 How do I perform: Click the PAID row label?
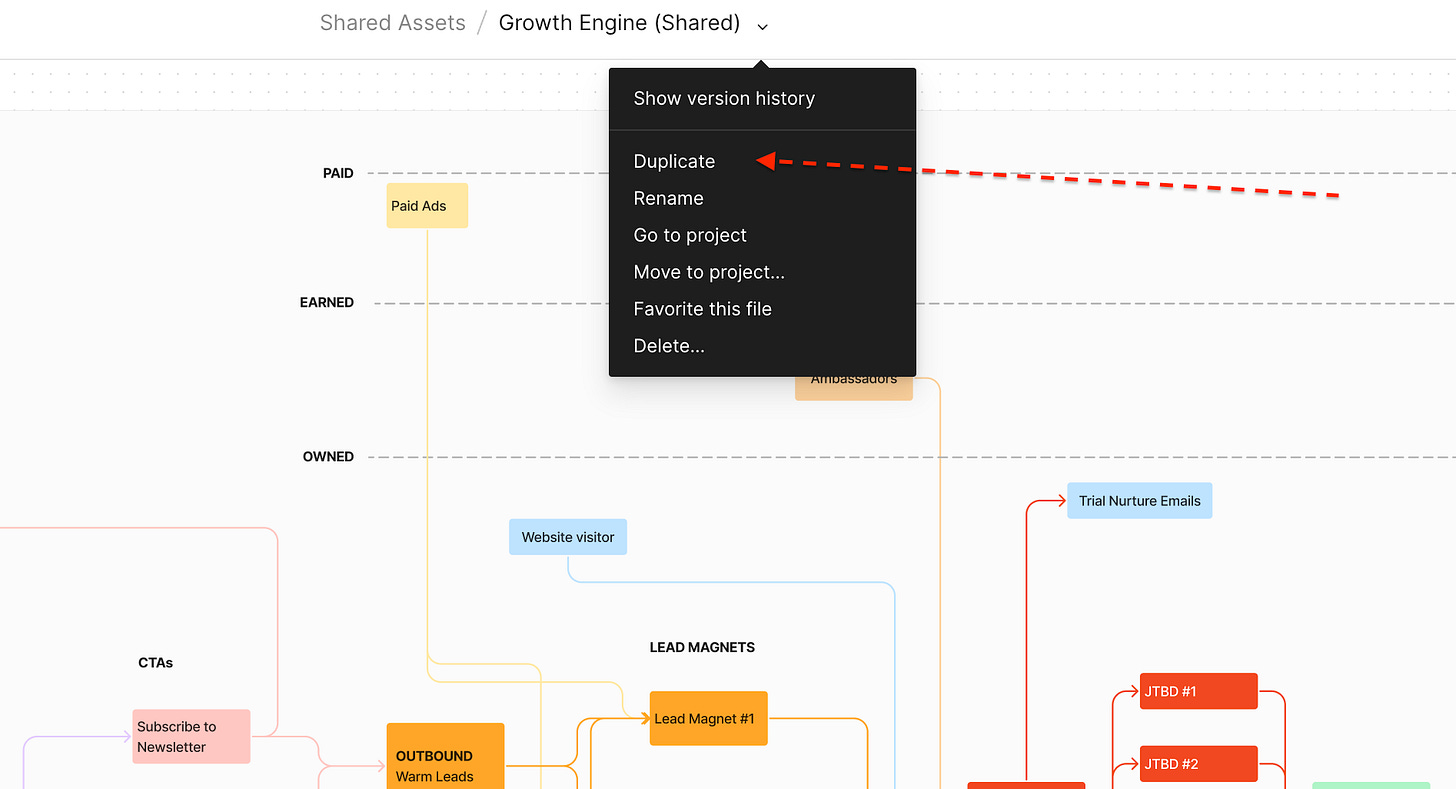pyautogui.click(x=338, y=173)
